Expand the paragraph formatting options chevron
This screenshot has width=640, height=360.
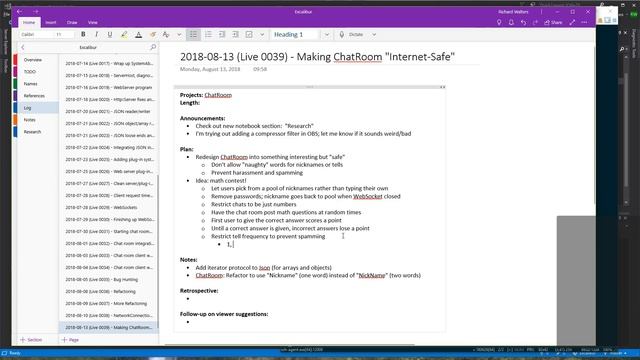pos(262,34)
